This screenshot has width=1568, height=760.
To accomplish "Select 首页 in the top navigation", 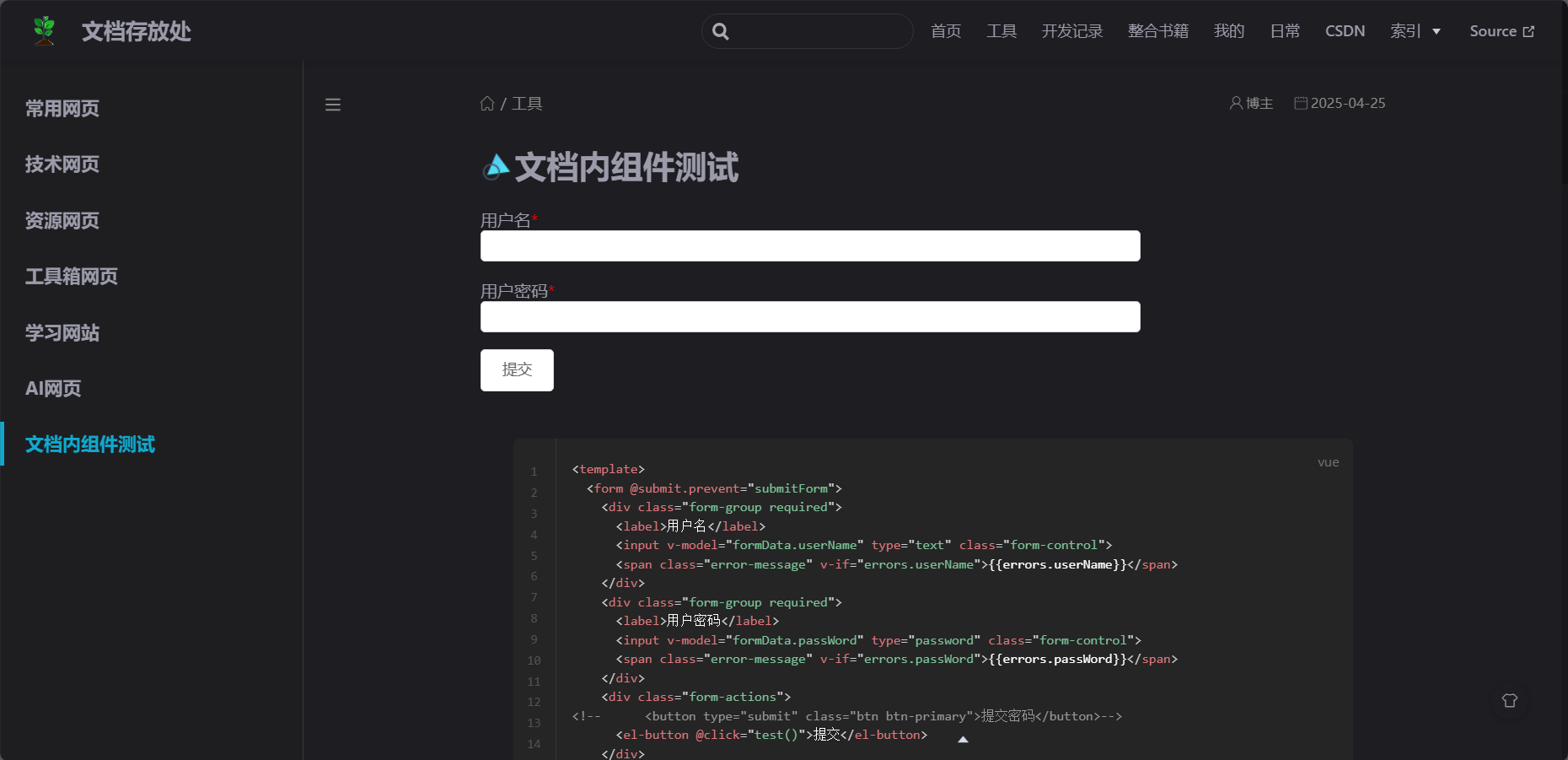I will coord(944,30).
